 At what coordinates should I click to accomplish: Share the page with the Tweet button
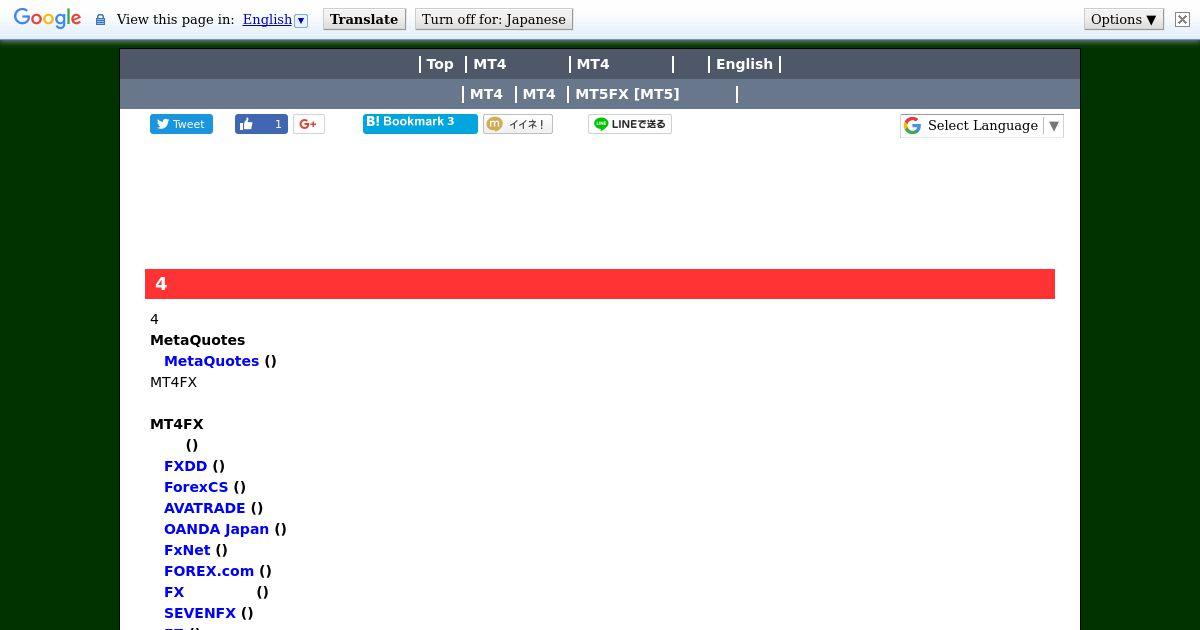click(x=181, y=124)
